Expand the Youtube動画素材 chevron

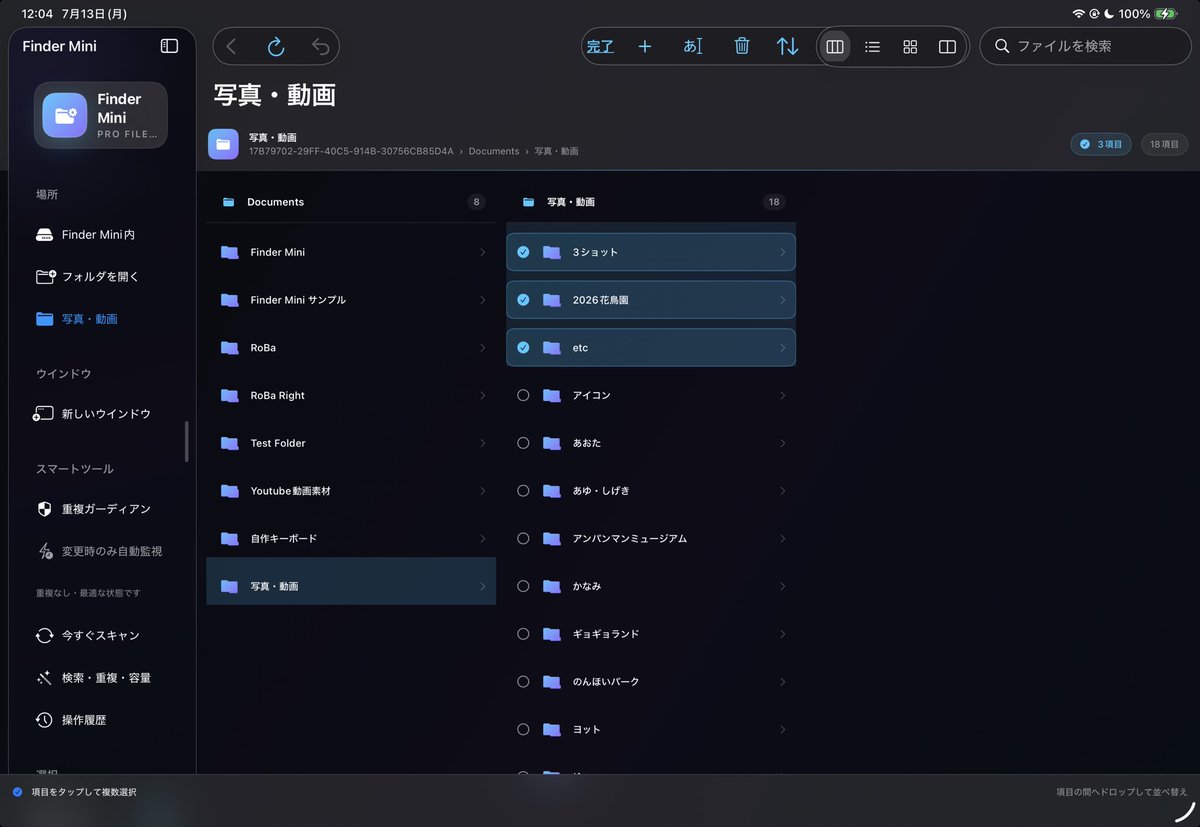pos(482,491)
